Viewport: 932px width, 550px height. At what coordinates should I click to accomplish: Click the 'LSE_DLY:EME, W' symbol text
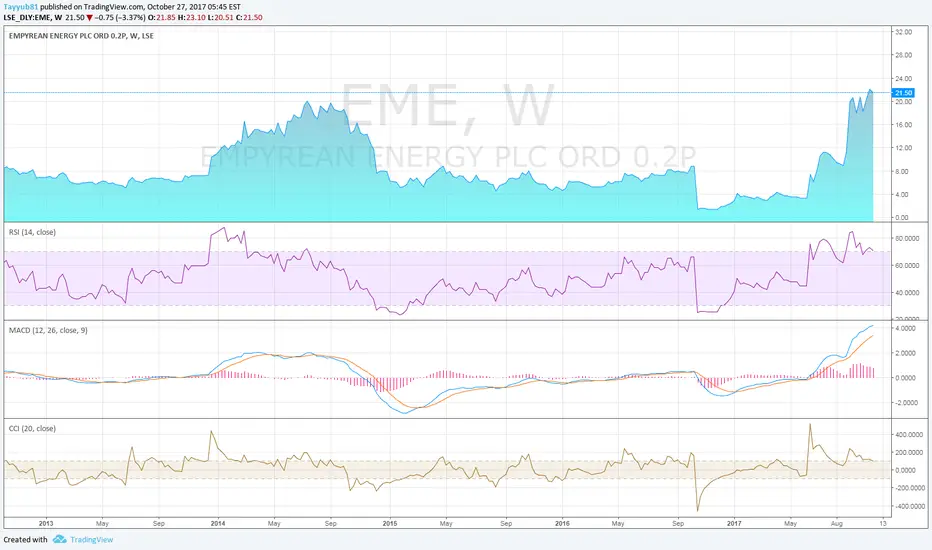(x=33, y=18)
